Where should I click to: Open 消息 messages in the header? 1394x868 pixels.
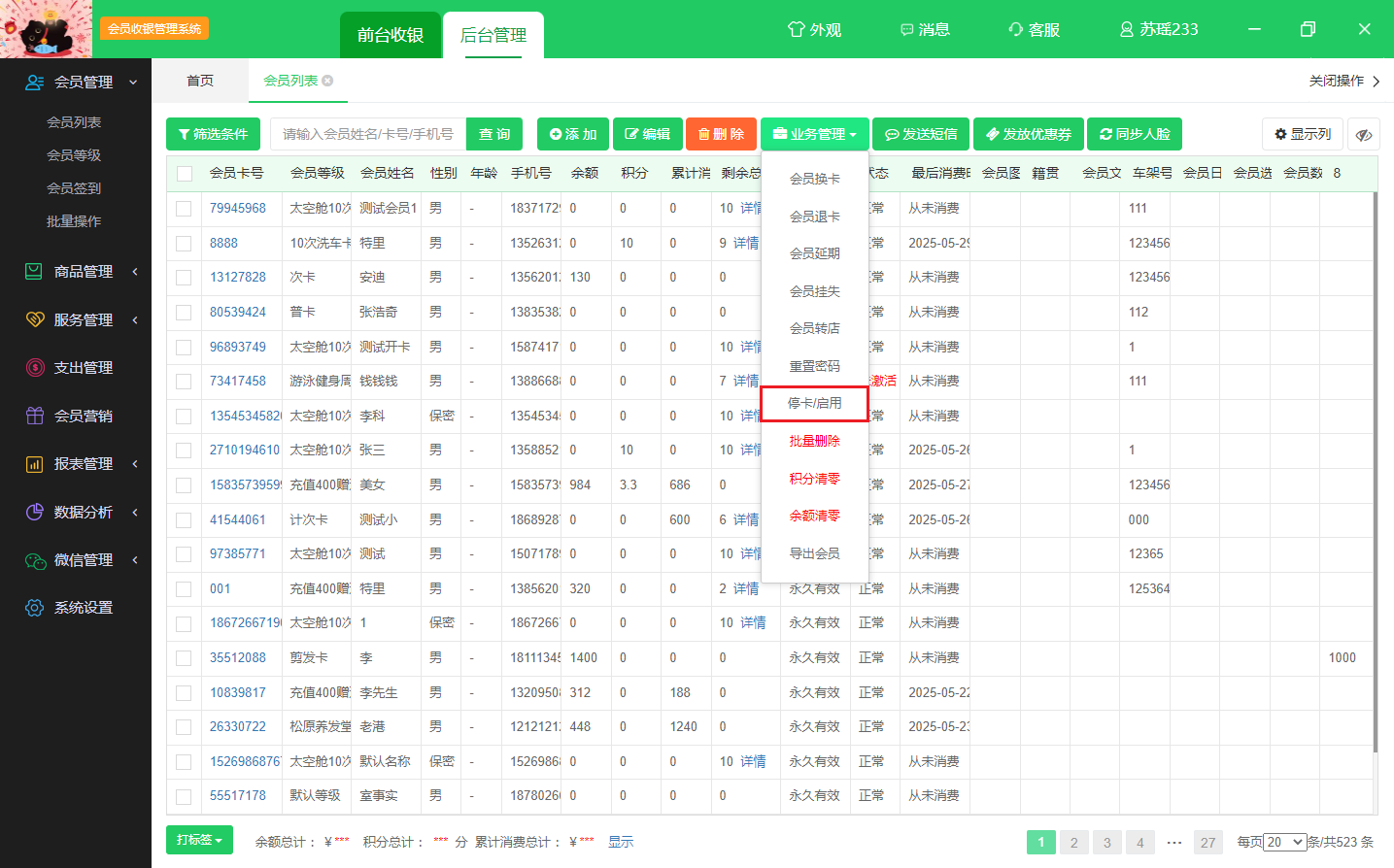(x=924, y=29)
